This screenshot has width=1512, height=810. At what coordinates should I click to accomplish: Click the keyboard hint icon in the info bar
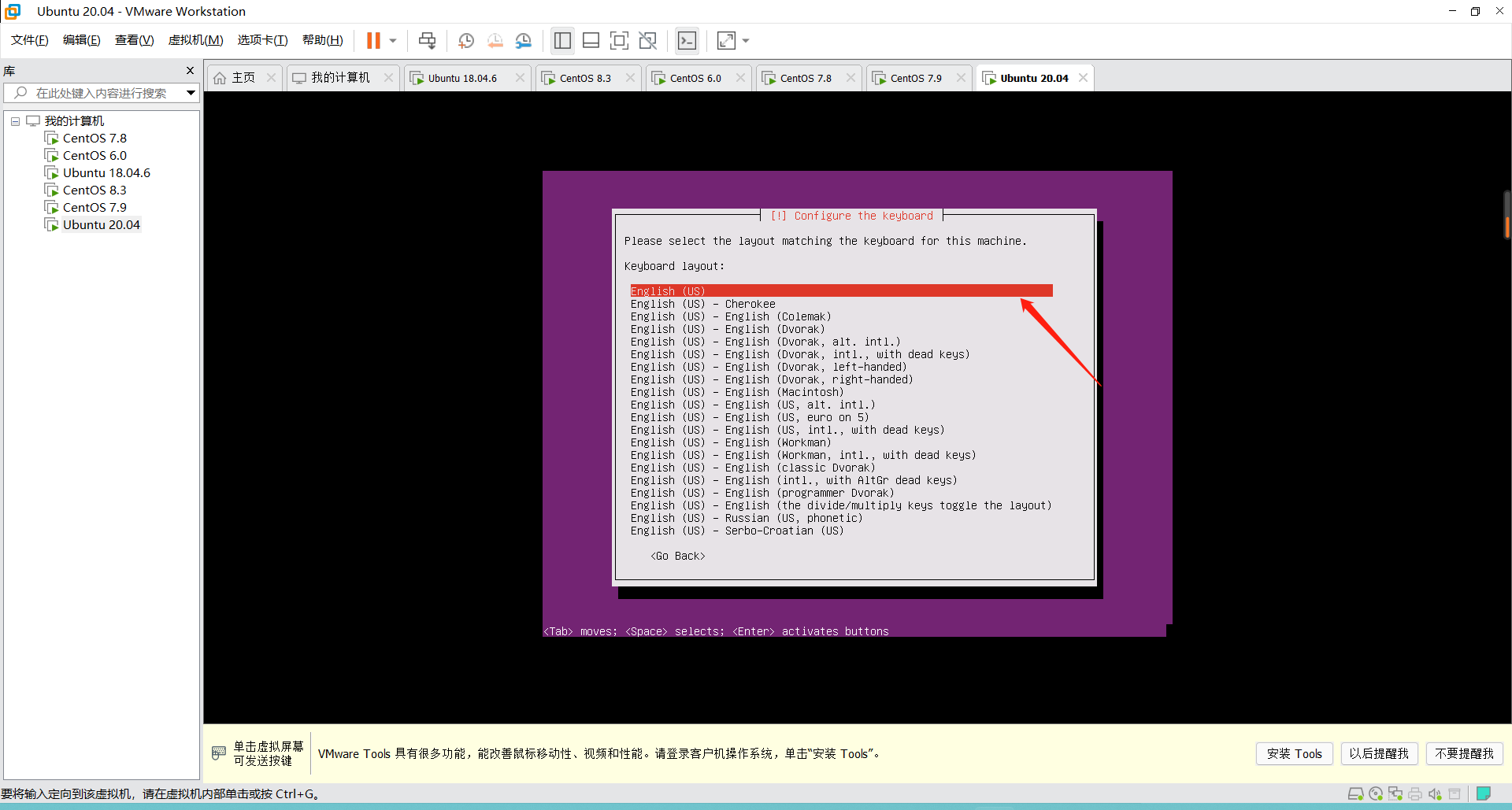219,753
